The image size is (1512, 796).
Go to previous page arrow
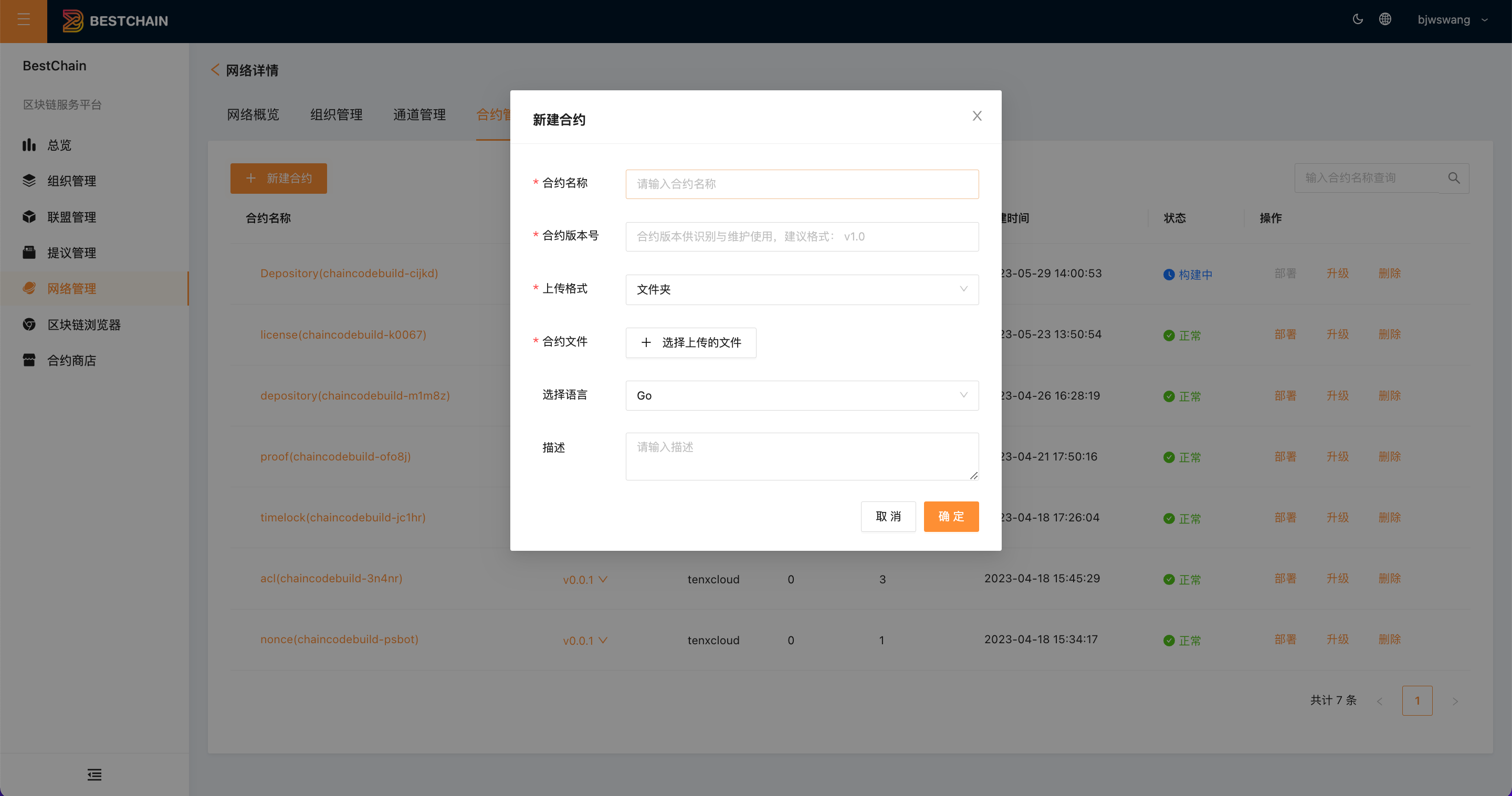pos(1380,701)
